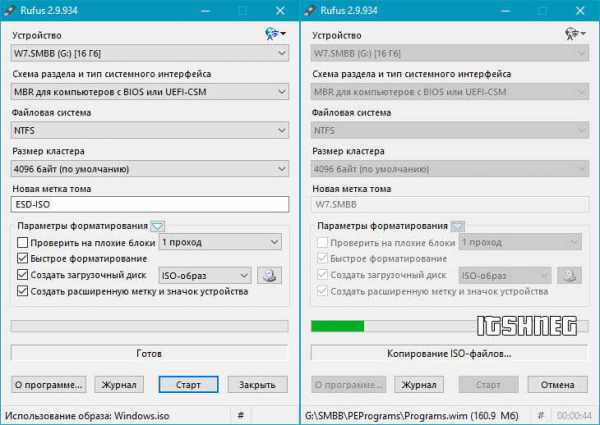
Task: Toggle quick format checkbox in left window
Action: coord(23,259)
